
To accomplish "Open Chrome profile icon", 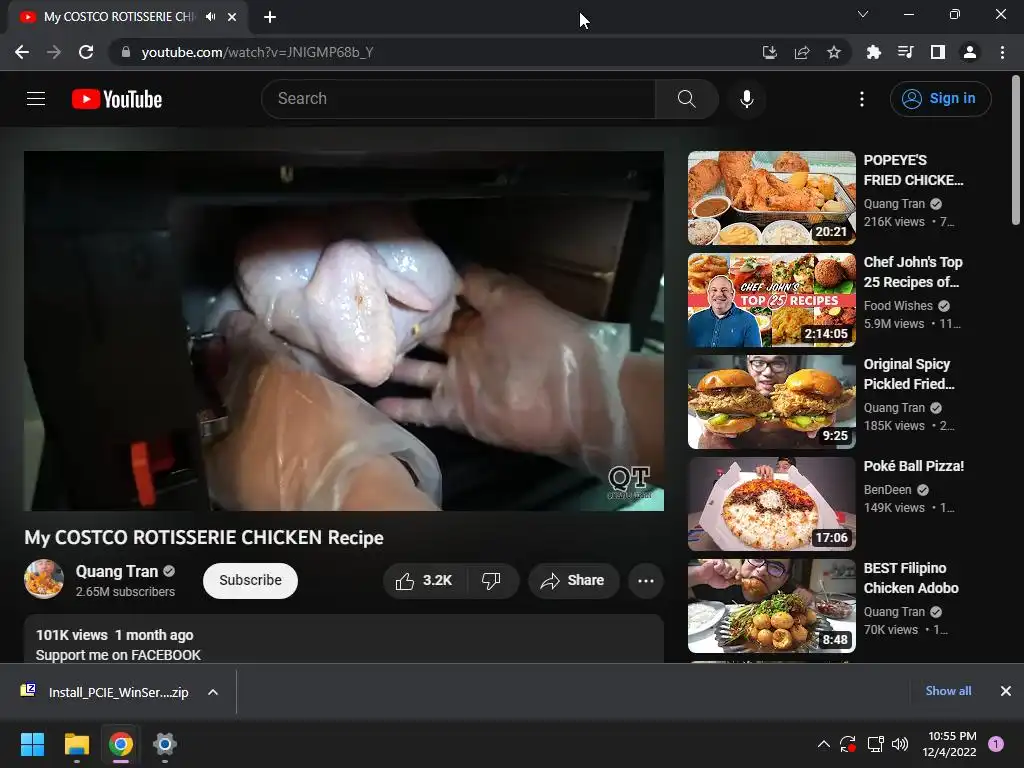I will (970, 52).
